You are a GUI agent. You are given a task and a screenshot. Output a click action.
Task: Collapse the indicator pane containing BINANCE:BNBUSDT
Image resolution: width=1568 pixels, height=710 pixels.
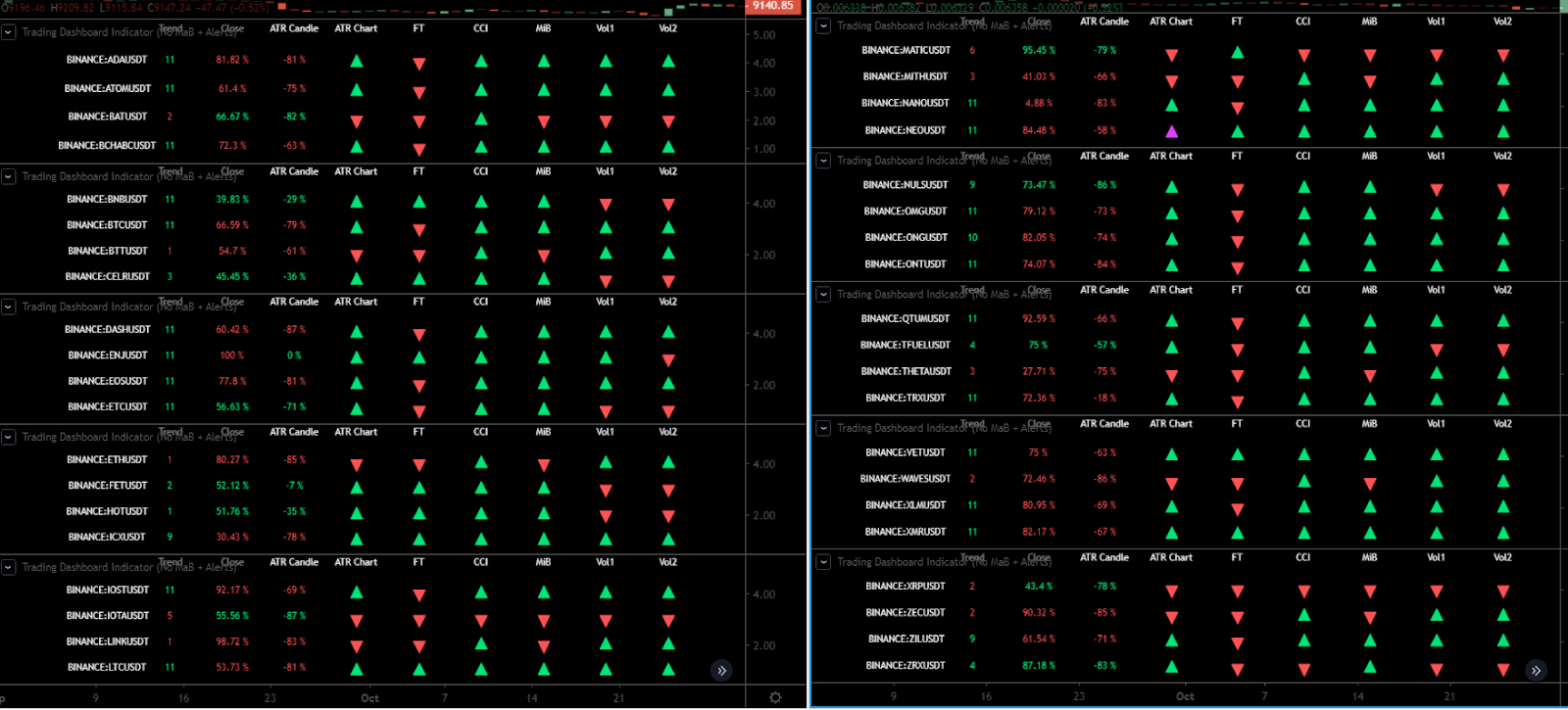click(9, 176)
